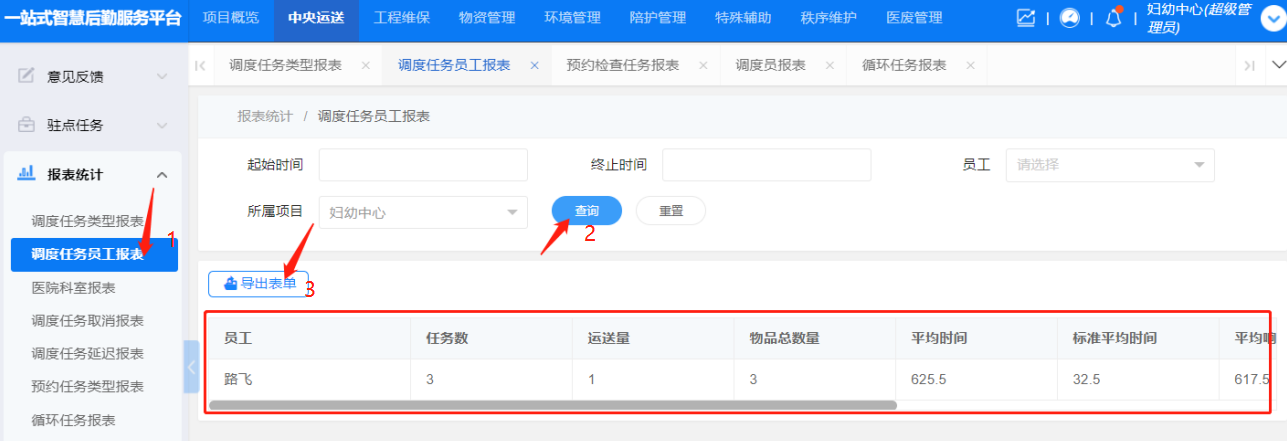
Task: Click the 一站式智慧后勤服务平台 platform title
Action: [x=94, y=19]
